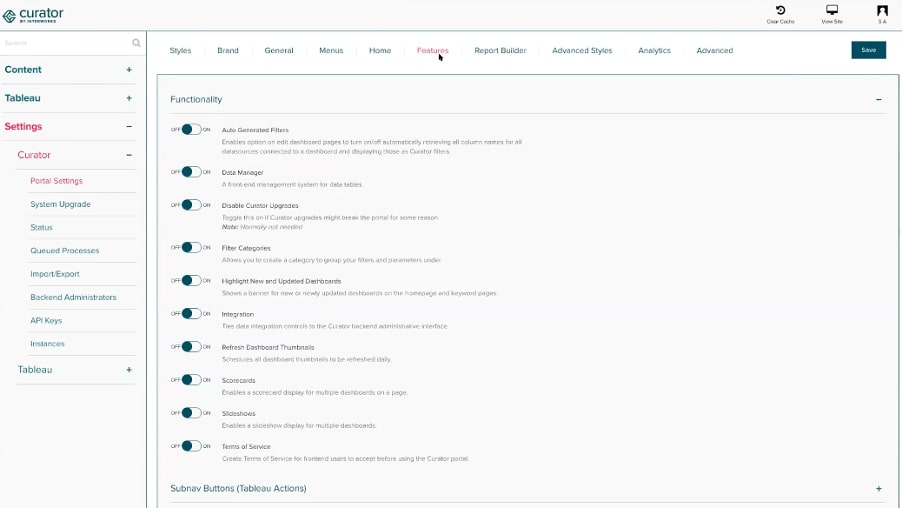Open the Brand tab
The image size is (902, 508).
(228, 51)
